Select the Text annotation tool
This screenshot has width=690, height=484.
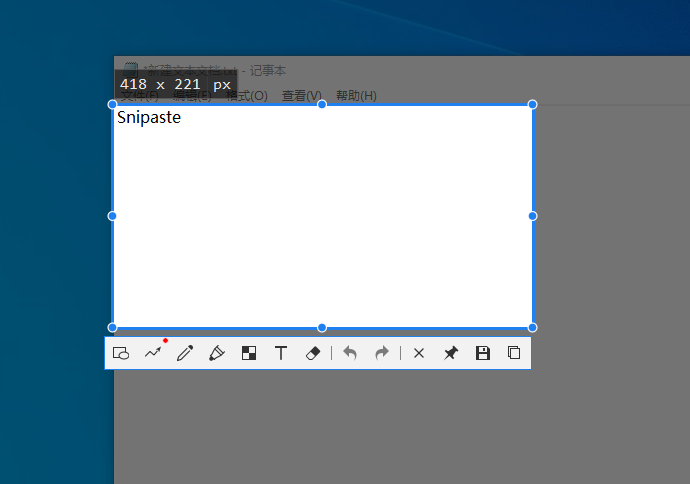pyautogui.click(x=281, y=353)
